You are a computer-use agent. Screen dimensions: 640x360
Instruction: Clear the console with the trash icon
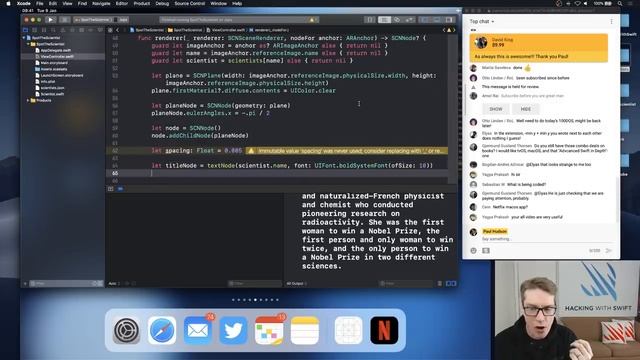[440, 283]
